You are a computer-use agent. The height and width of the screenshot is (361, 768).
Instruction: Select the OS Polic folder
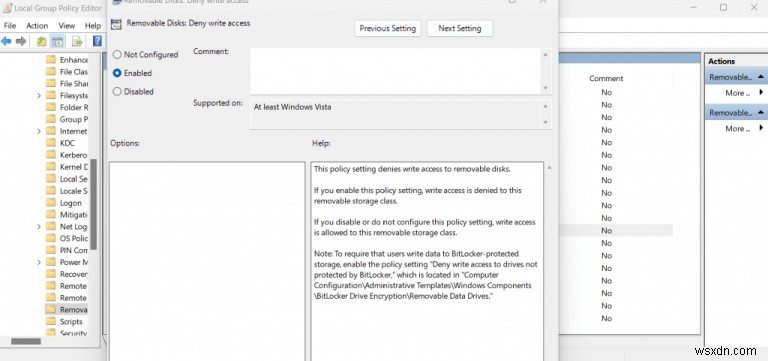(x=67, y=238)
